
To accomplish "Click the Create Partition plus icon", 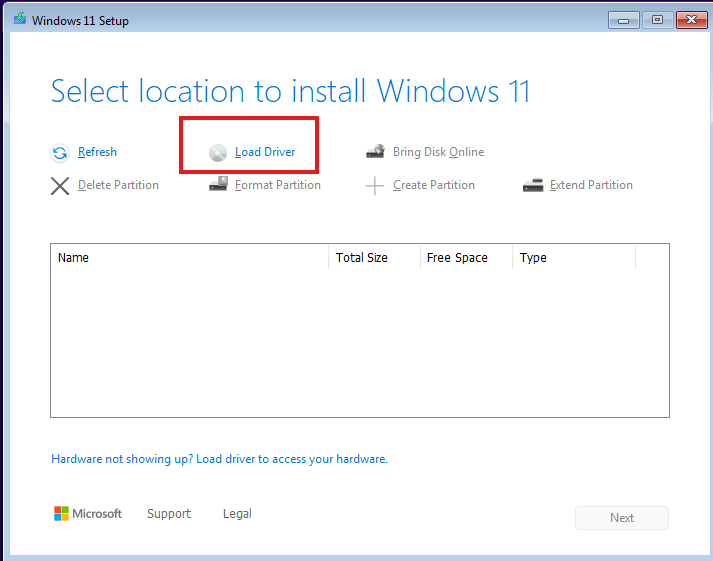I will click(x=375, y=186).
